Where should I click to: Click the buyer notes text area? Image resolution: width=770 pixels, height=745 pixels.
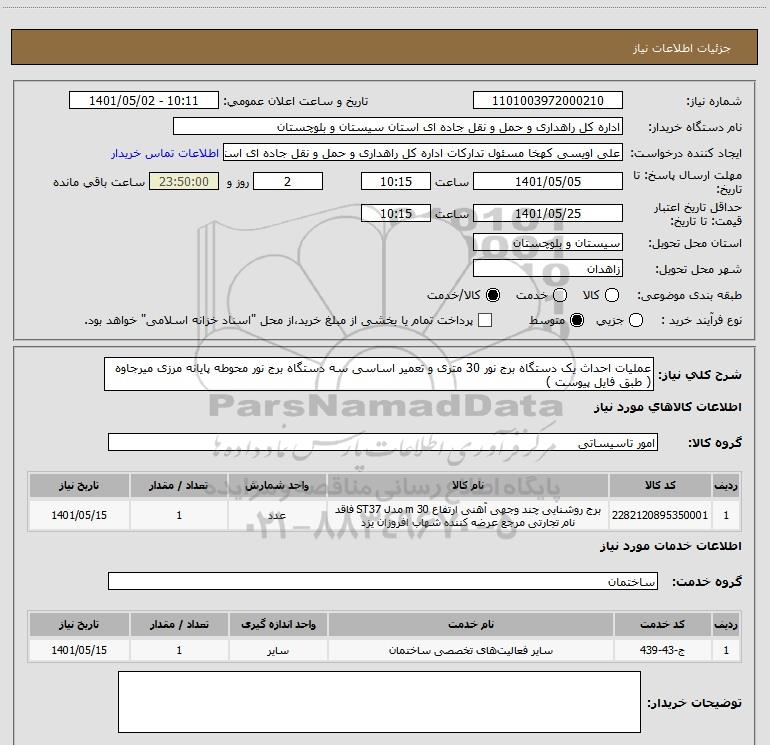(x=379, y=702)
